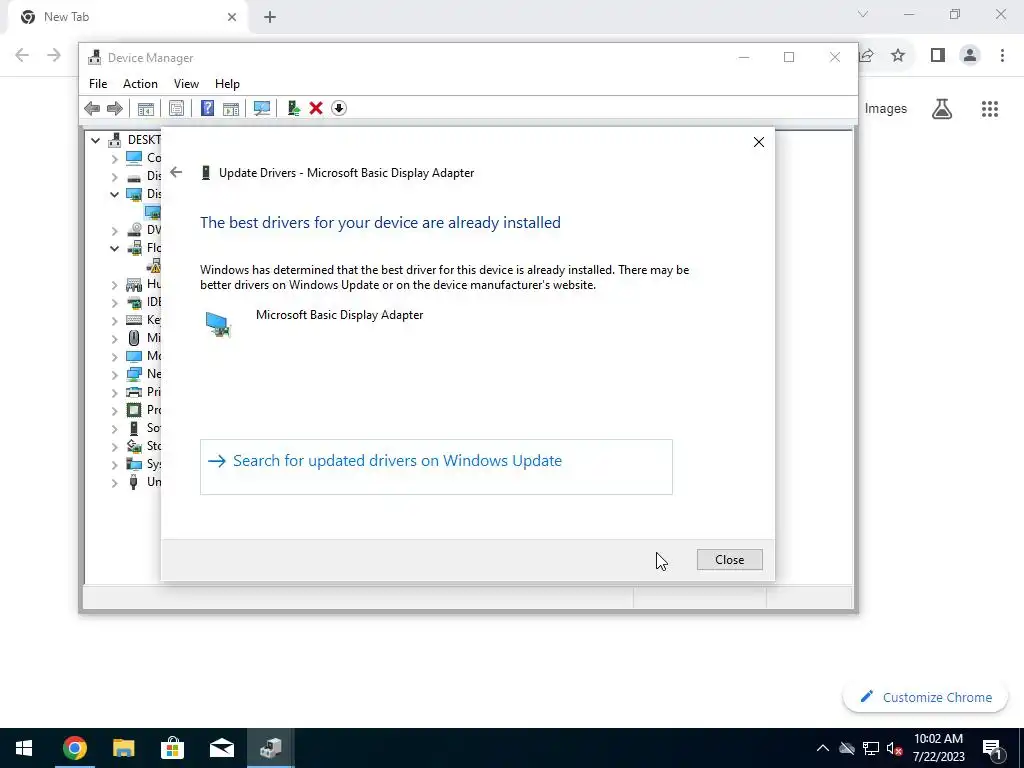Expand the System devices node chevron
The width and height of the screenshot is (1024, 768).
coord(114,464)
